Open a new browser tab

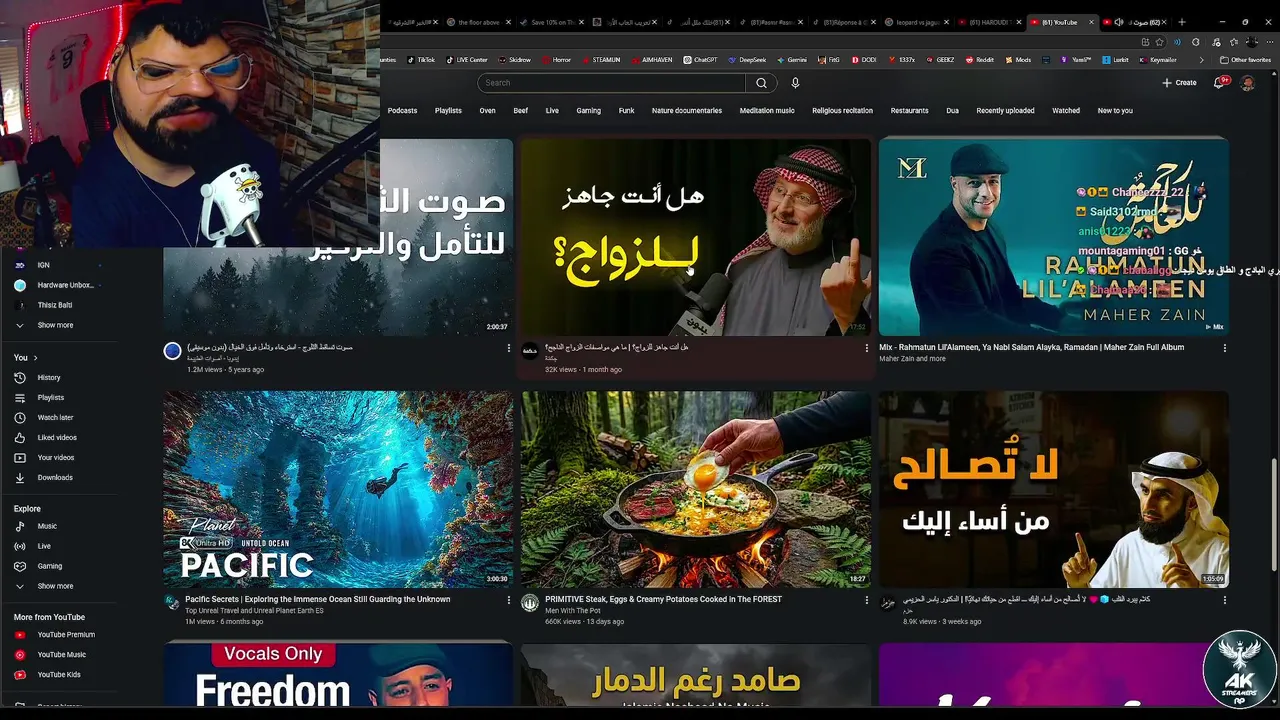coord(1181,22)
